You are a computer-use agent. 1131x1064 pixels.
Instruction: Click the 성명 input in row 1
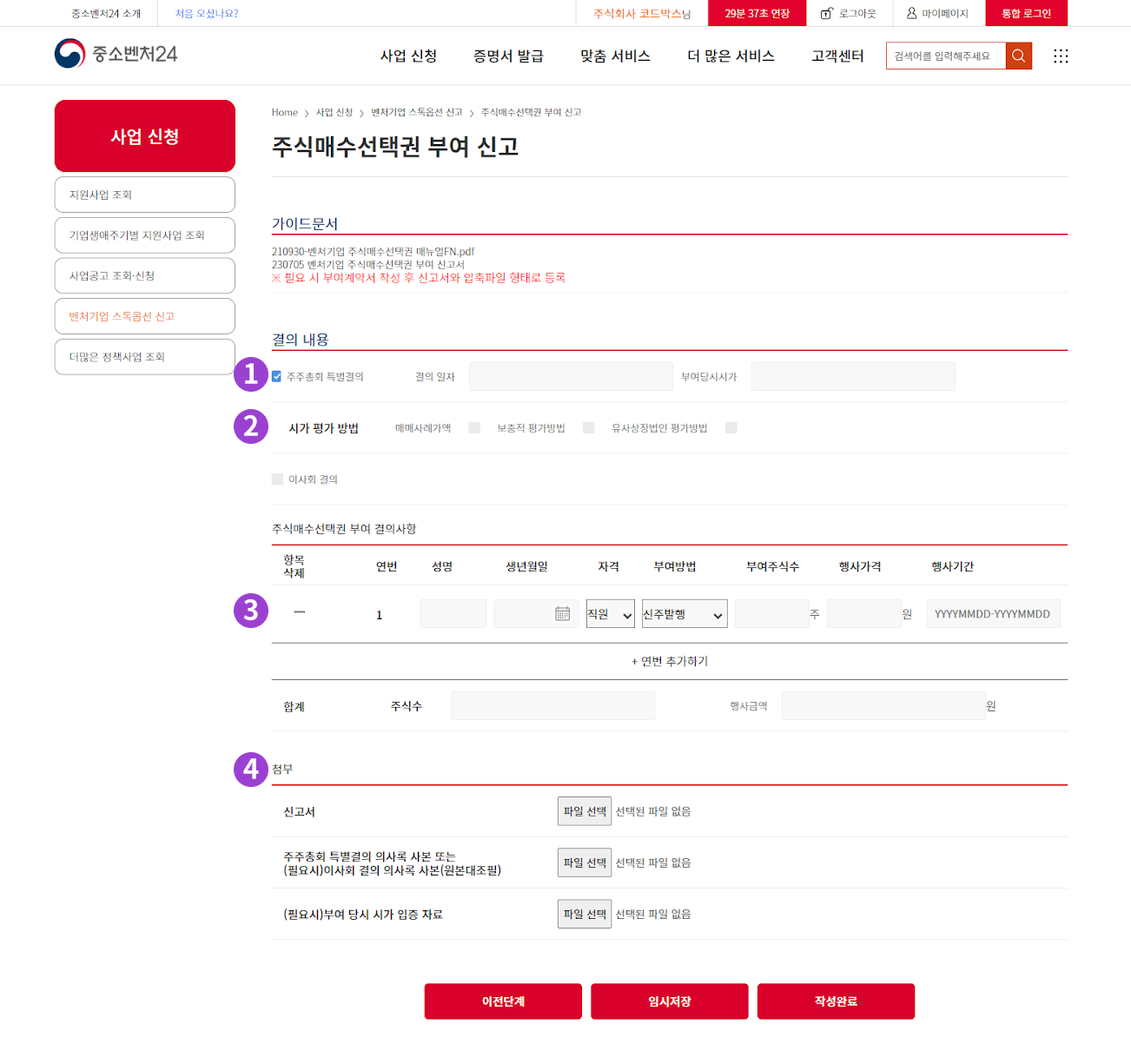click(x=453, y=614)
